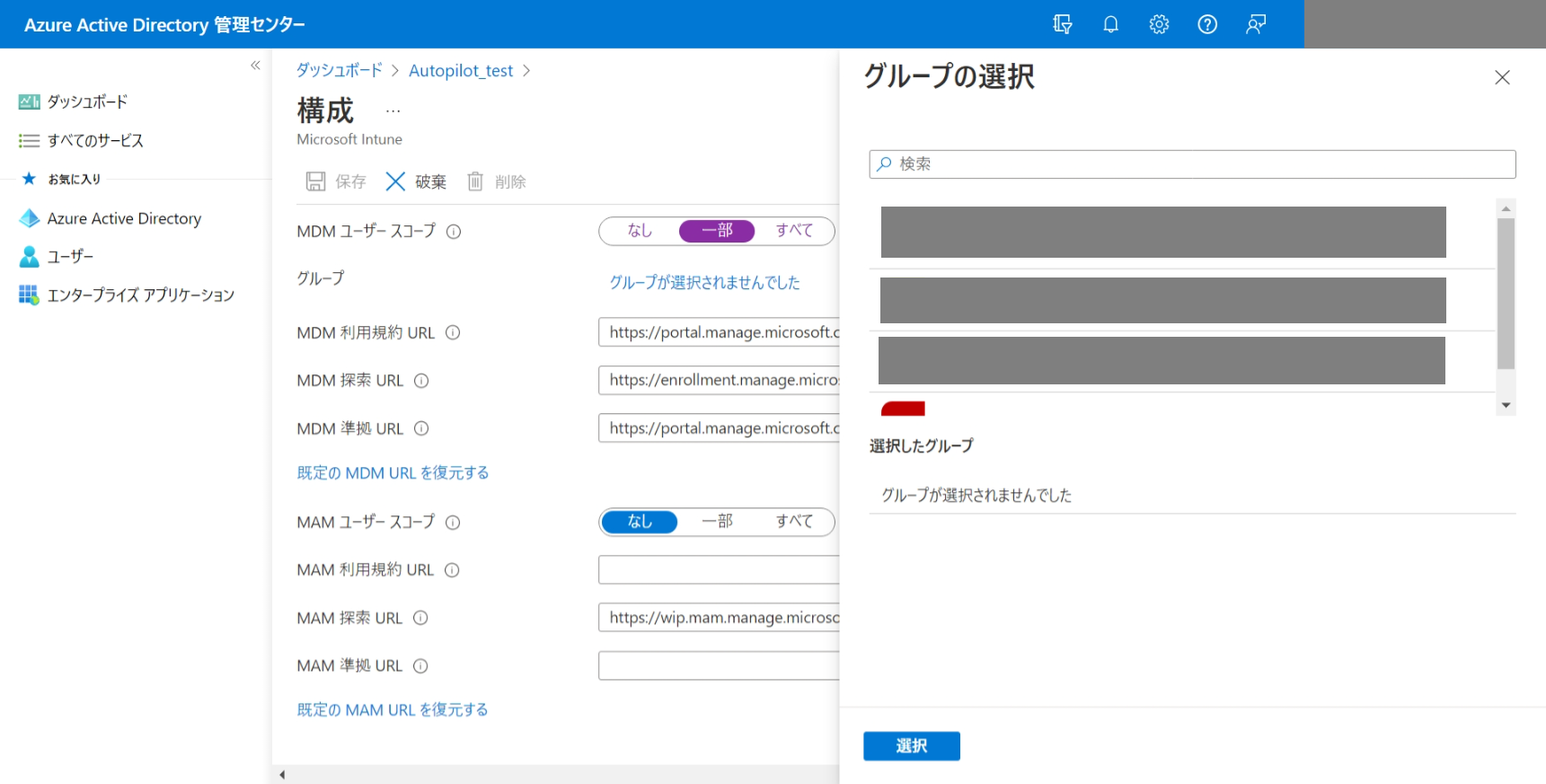Click 既定の MAM URL を復元する link

pyautogui.click(x=393, y=709)
